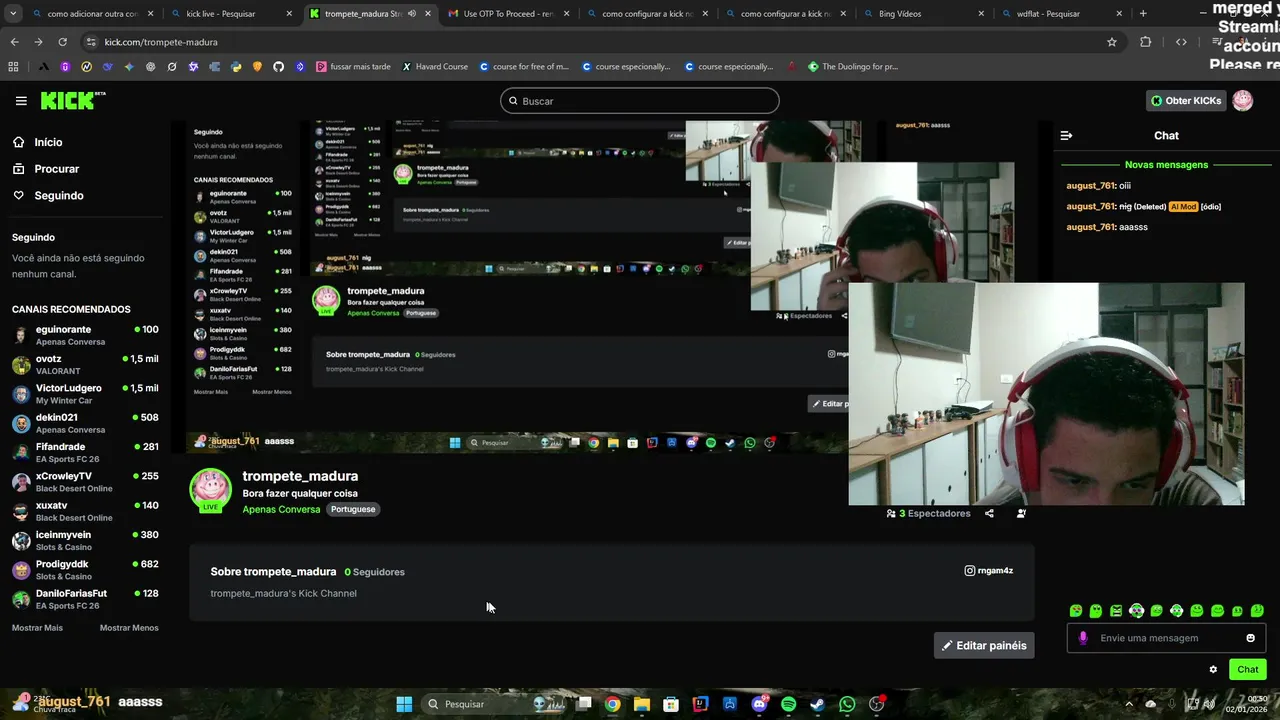
Task: Open the Apenas Conversa category link
Action: [281, 509]
